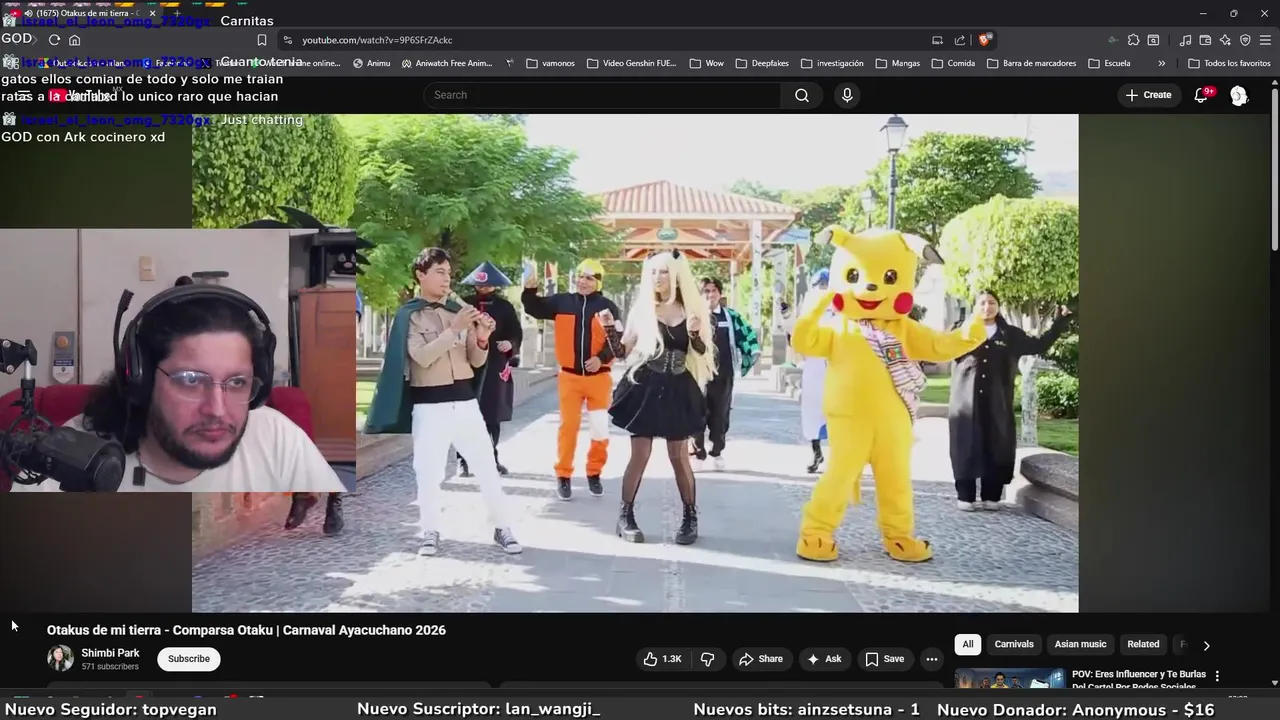This screenshot has height=720, width=1280.
Task: Open the browser extensions puzzle icon
Action: point(1133,40)
